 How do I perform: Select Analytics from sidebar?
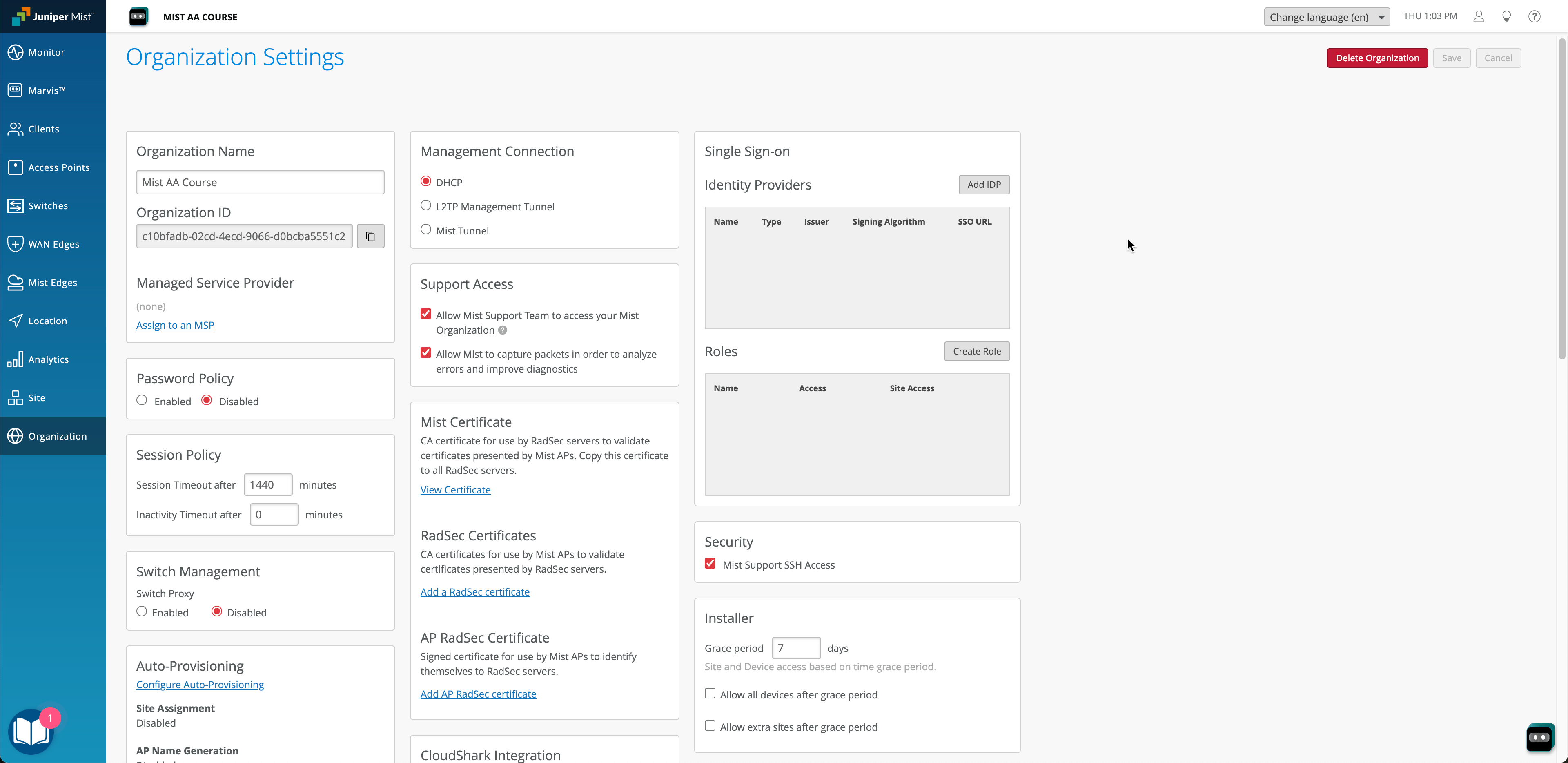(49, 359)
